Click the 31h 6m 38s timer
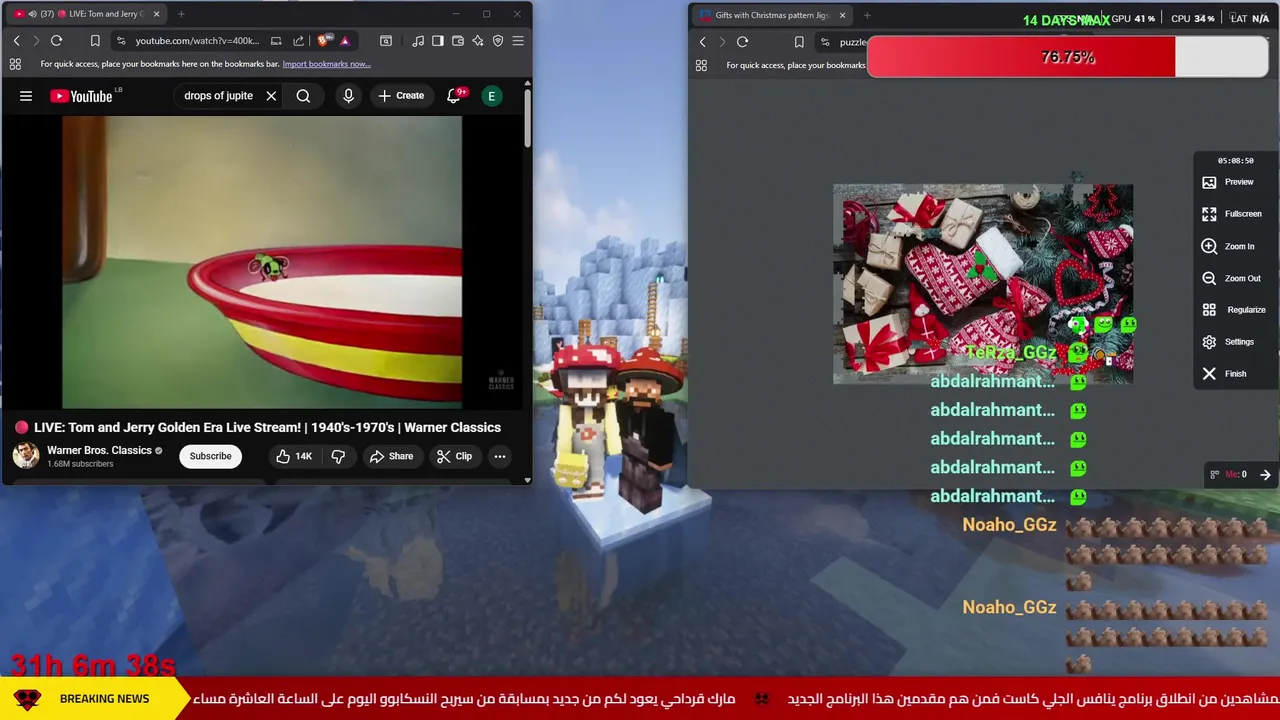 (x=93, y=664)
